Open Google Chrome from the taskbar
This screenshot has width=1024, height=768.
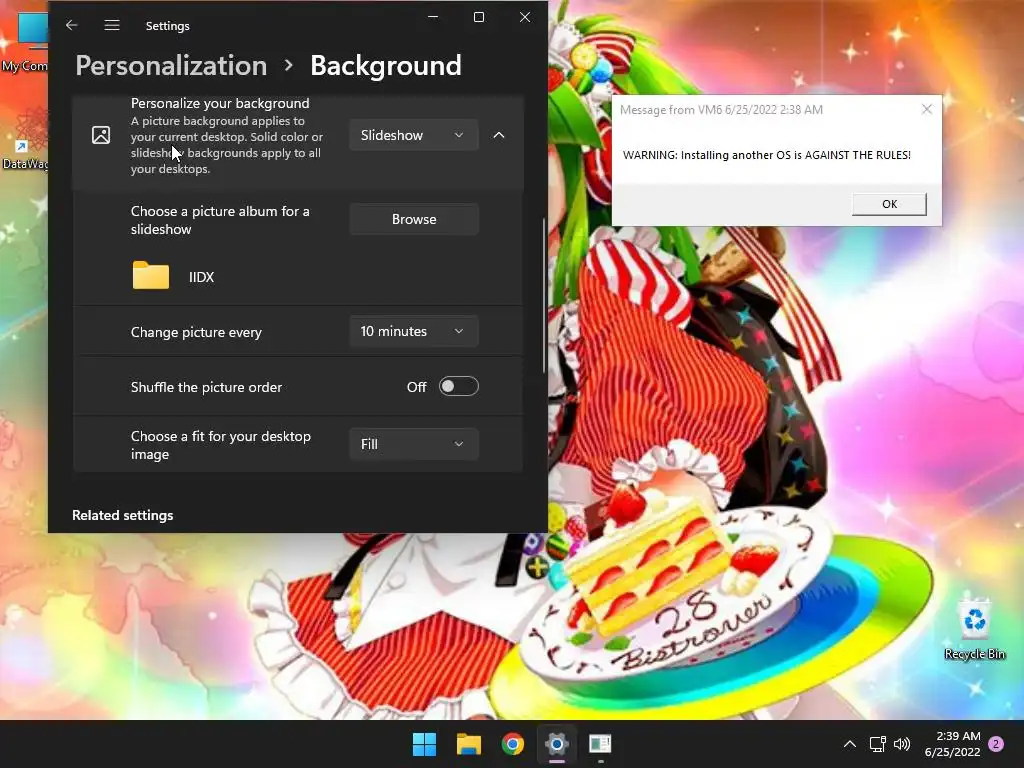pos(513,744)
